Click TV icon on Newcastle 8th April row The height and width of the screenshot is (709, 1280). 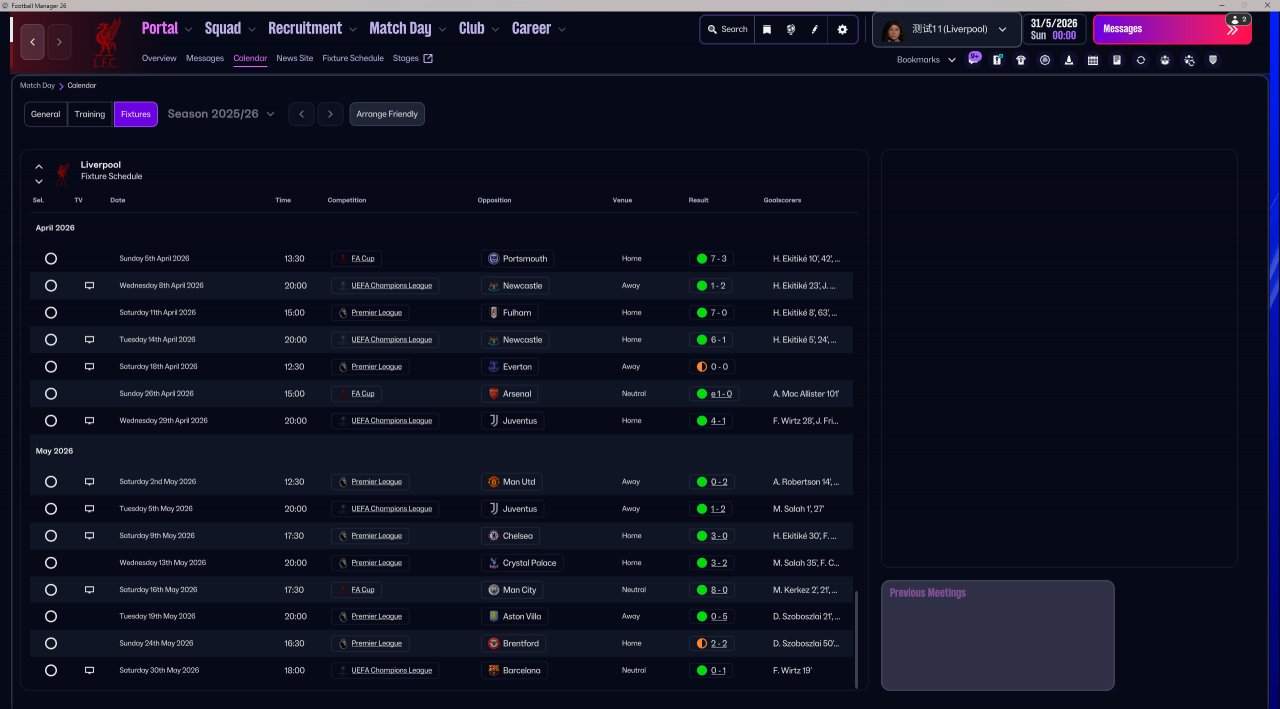(89, 286)
